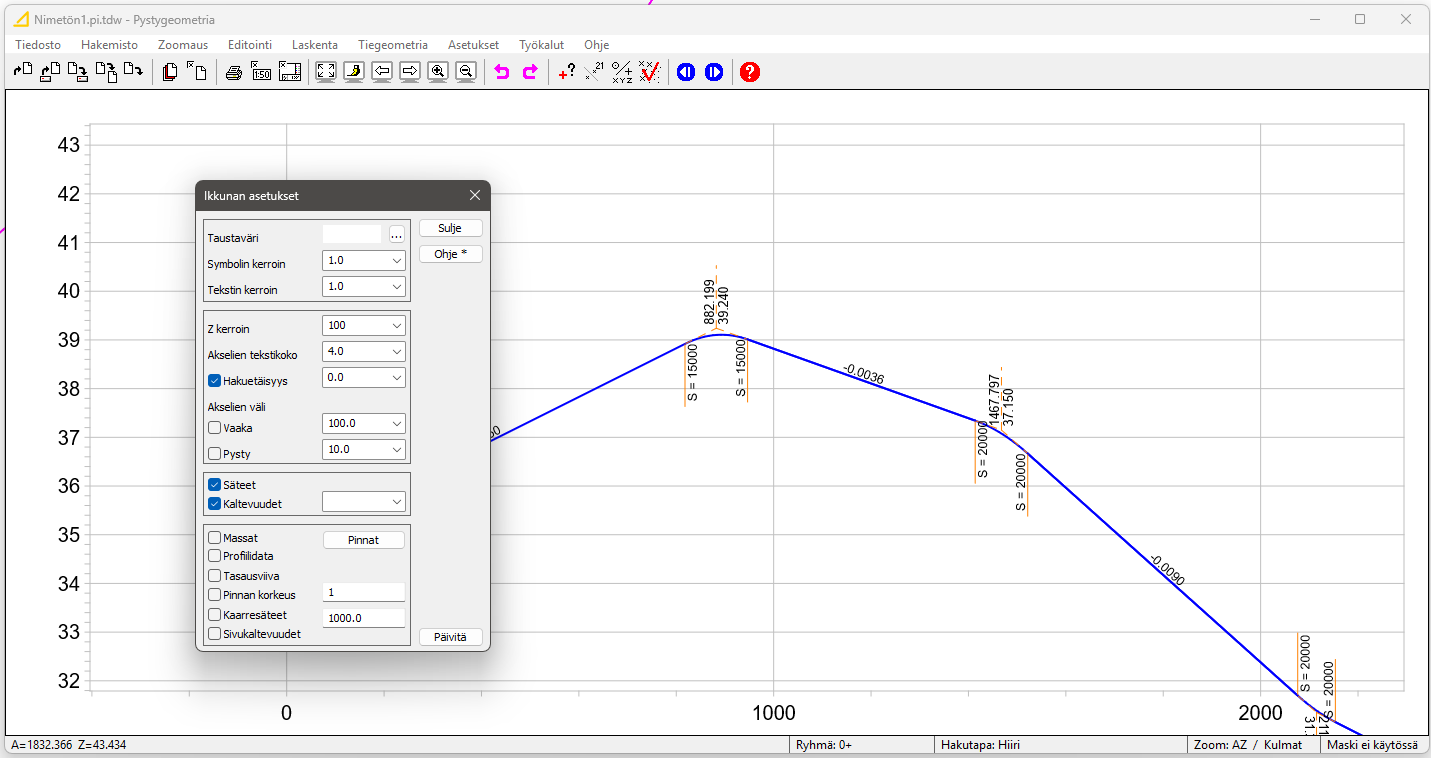Click the zoom-to-fit full extent icon
The height and width of the screenshot is (758, 1431).
(x=326, y=72)
